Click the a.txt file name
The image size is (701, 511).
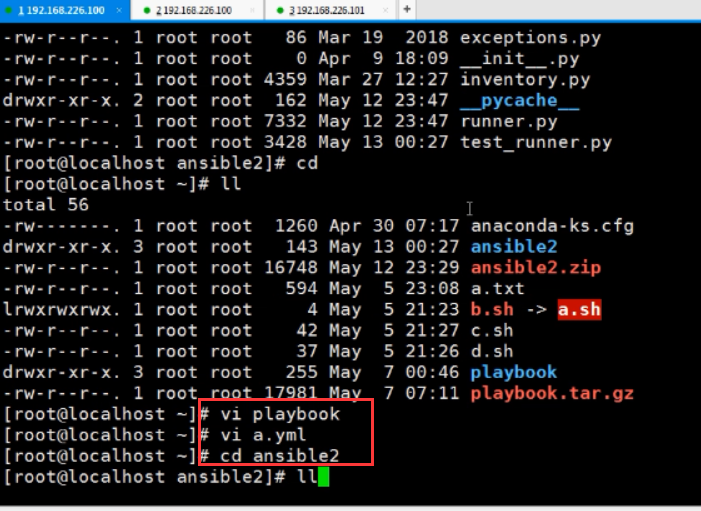pos(498,289)
